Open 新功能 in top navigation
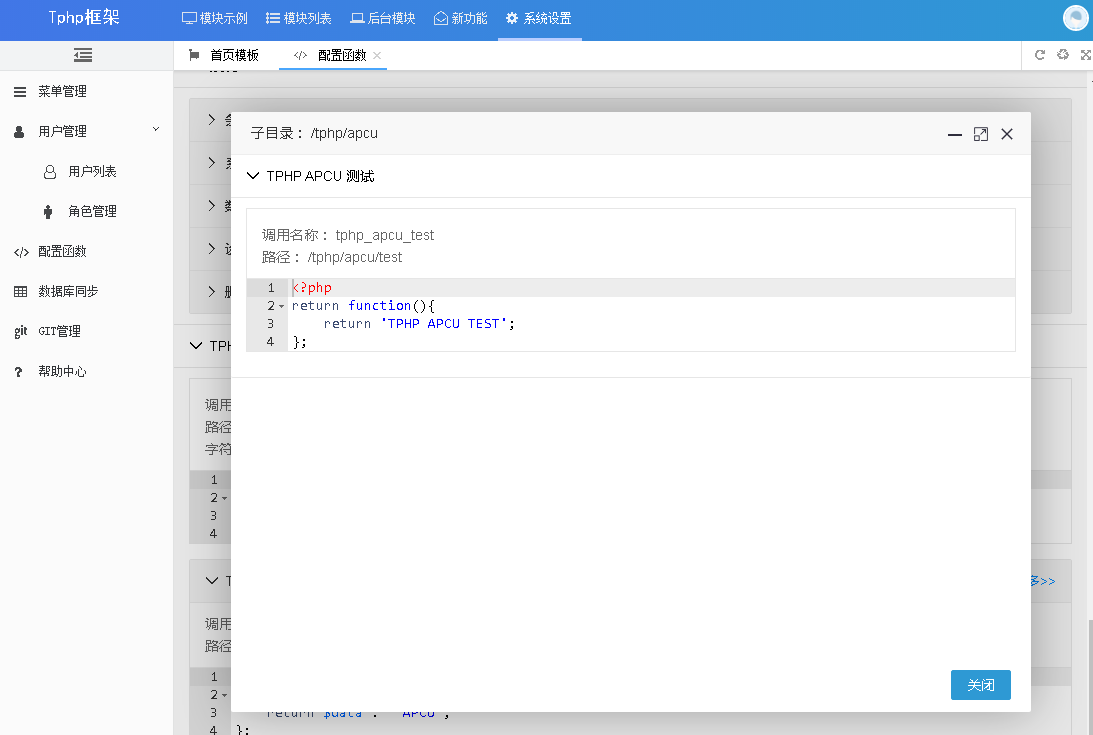1093x735 pixels. point(460,19)
